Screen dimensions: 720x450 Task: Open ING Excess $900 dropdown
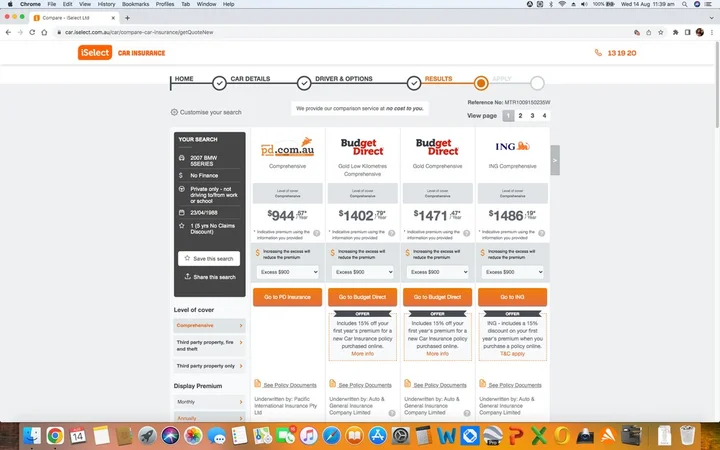[x=512, y=272]
